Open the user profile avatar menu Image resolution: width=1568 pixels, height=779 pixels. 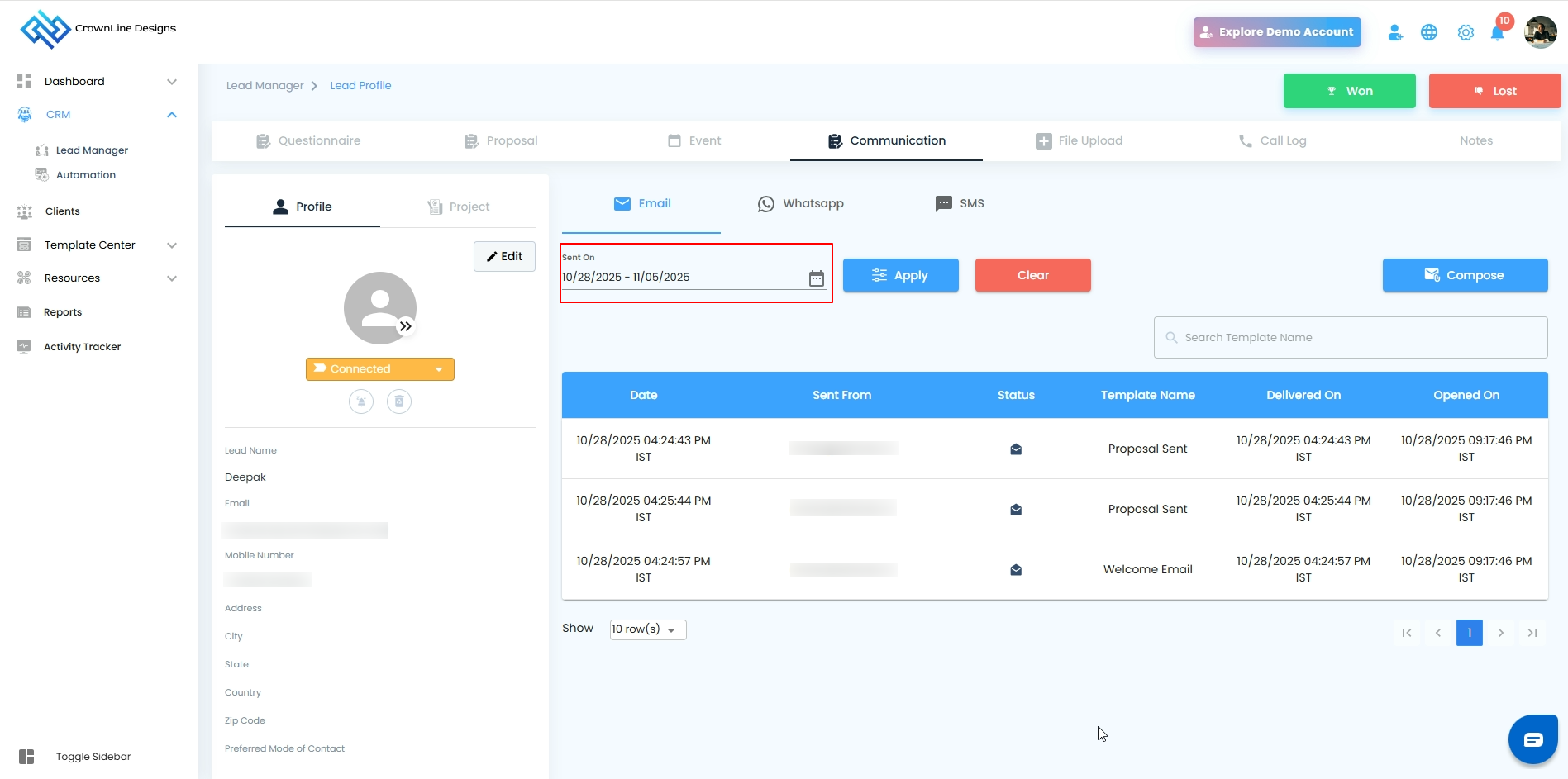tap(1541, 32)
